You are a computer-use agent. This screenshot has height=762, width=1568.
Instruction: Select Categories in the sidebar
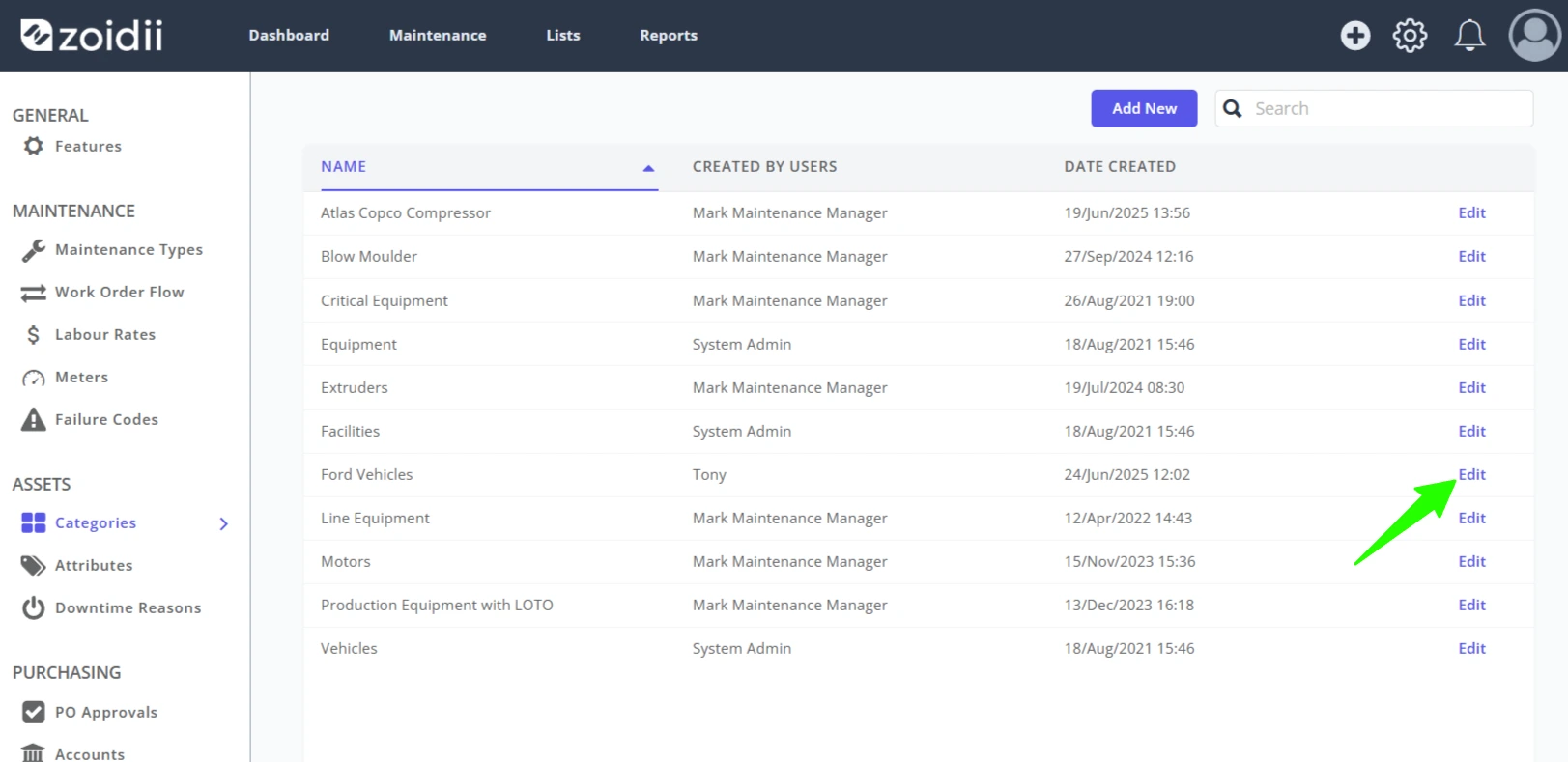(96, 522)
